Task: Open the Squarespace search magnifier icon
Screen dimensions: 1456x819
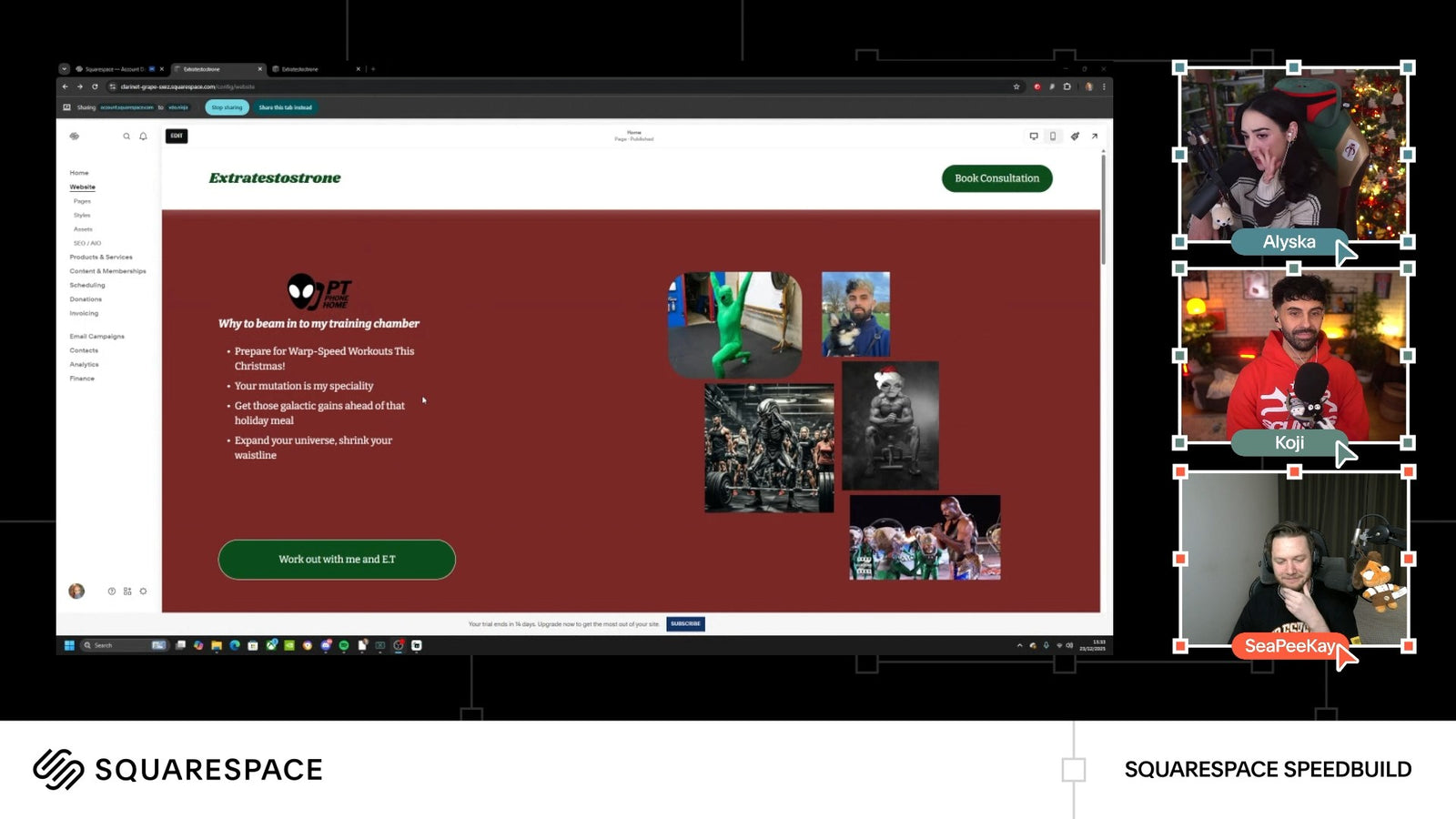Action: 126,136
